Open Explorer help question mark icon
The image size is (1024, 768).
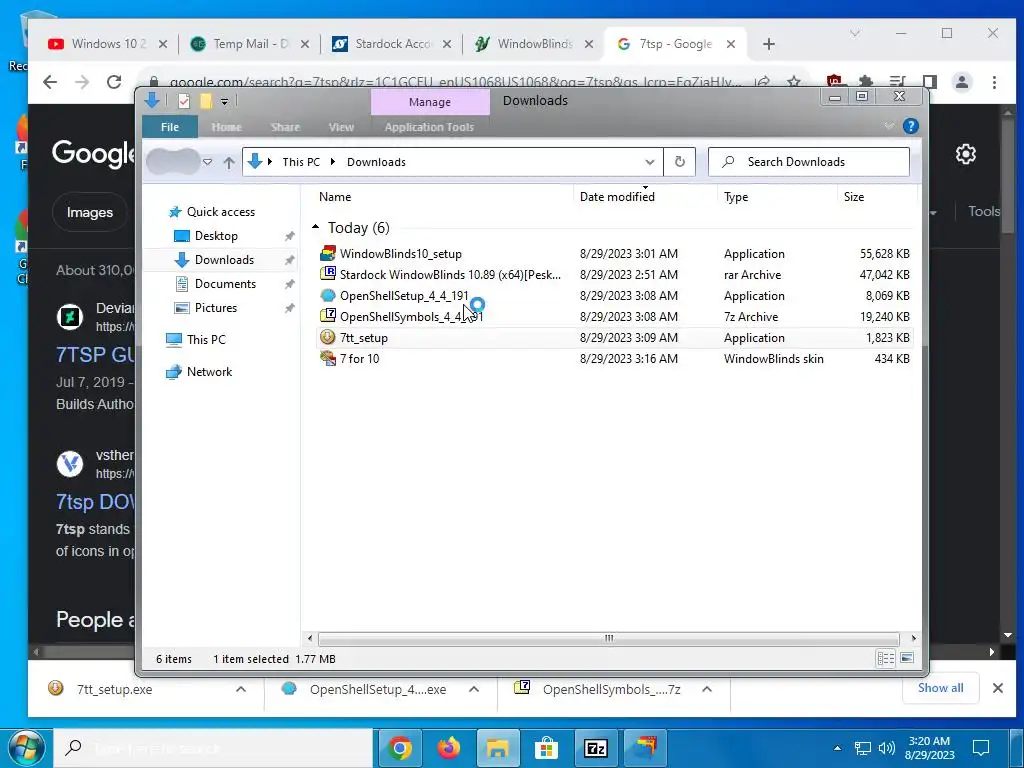coord(910,127)
